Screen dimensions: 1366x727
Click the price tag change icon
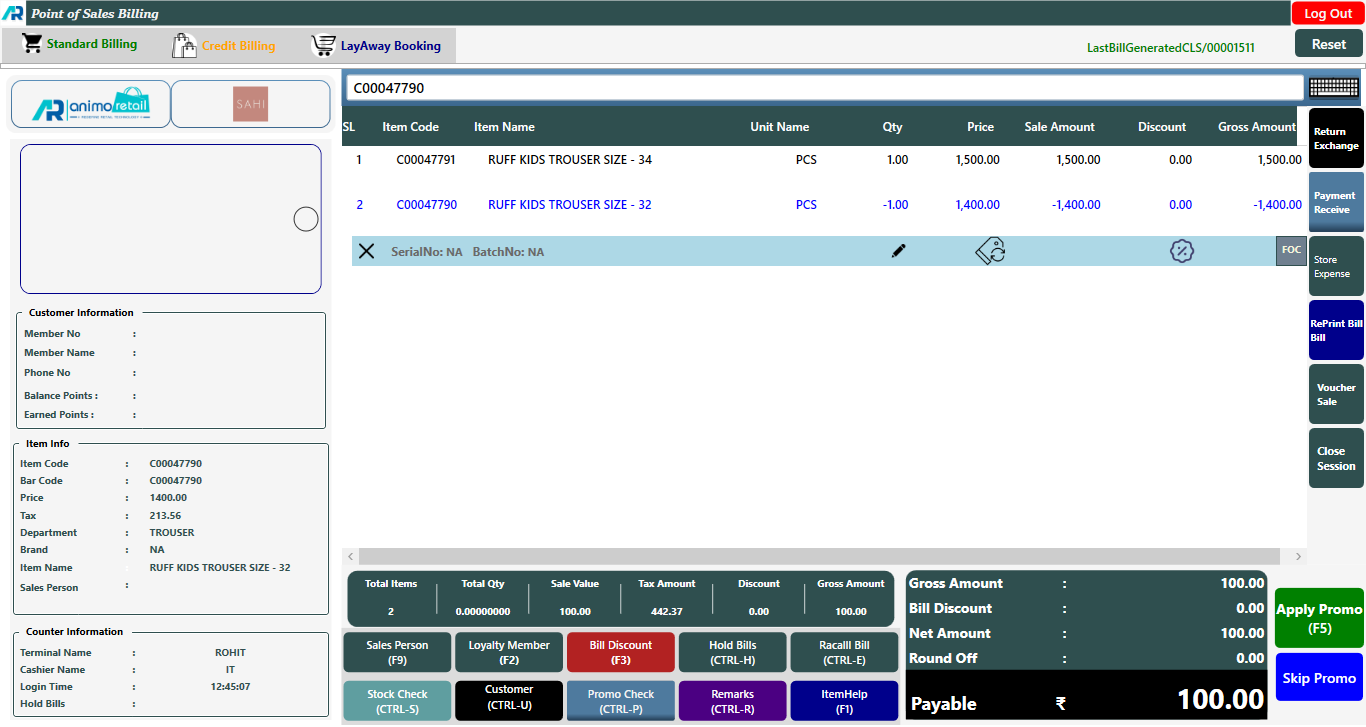pos(990,251)
